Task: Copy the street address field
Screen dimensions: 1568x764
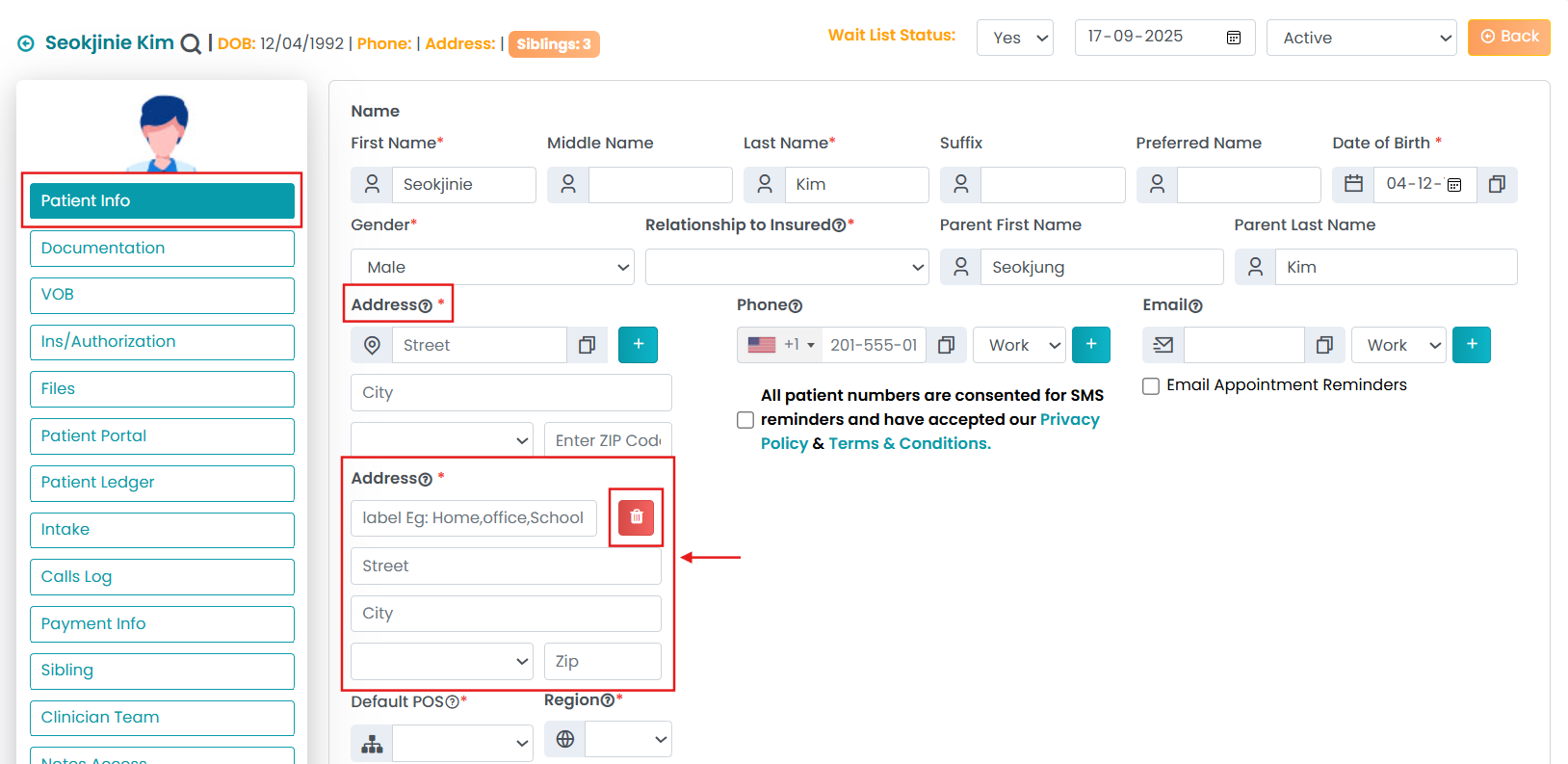Action: [x=587, y=345]
